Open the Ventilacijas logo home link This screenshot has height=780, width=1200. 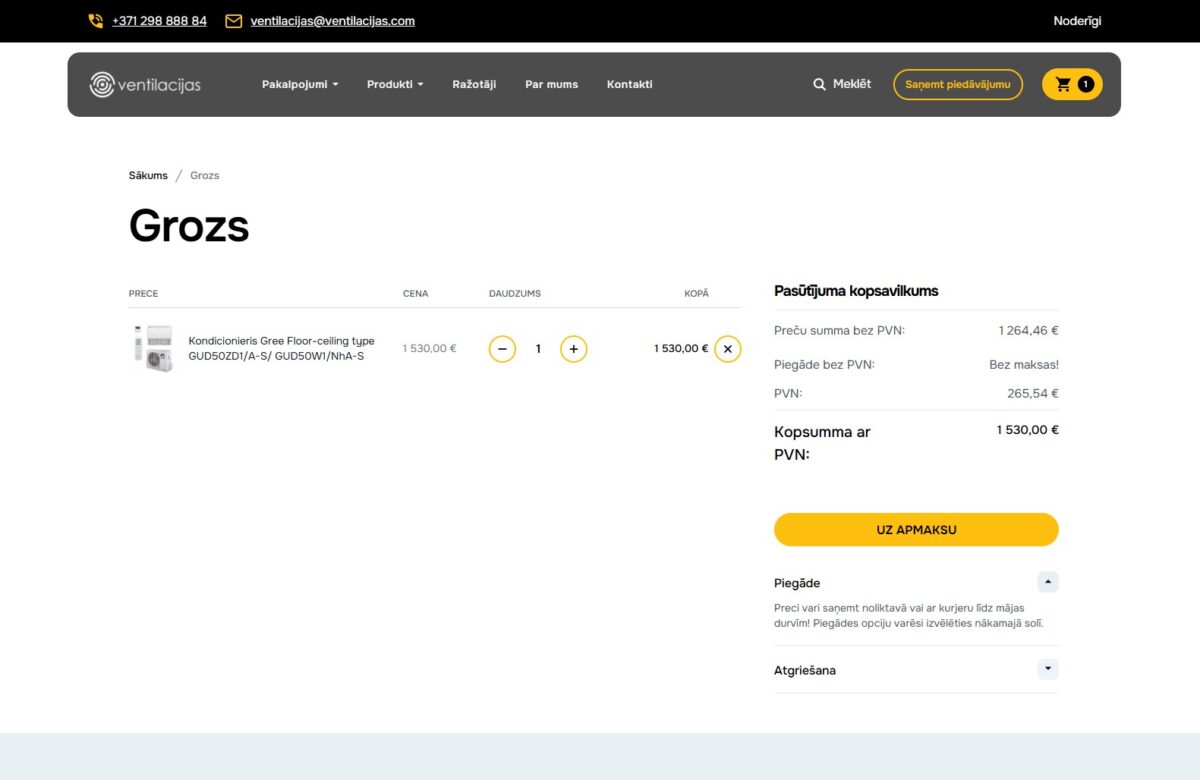(145, 85)
